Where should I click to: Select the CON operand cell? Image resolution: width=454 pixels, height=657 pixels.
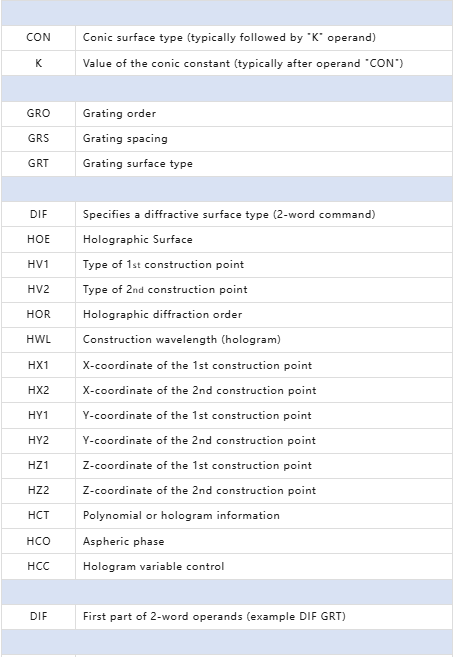pos(38,38)
